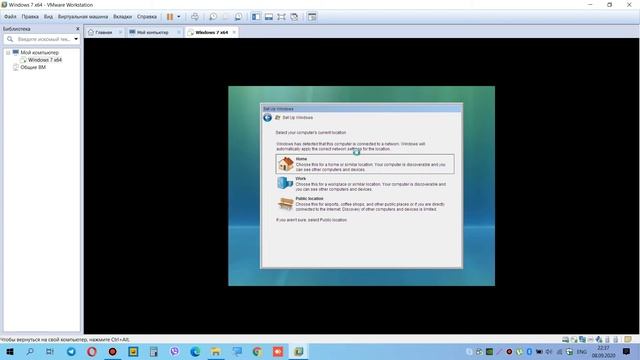The image size is (640, 360).
Task: Send Ctrl+Alt+Del to the virtual machine
Action: click(x=195, y=17)
